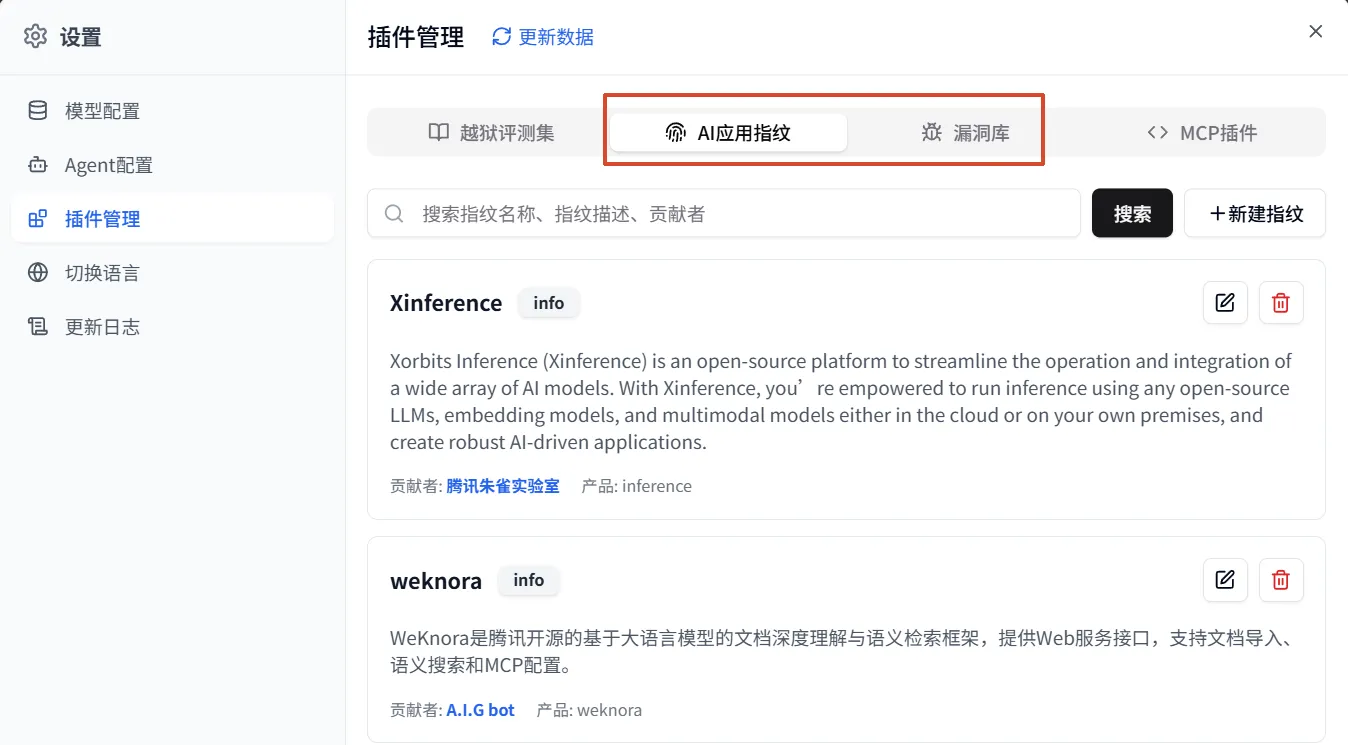Click the gear icon next to 设置
The image size is (1348, 745).
pos(36,37)
